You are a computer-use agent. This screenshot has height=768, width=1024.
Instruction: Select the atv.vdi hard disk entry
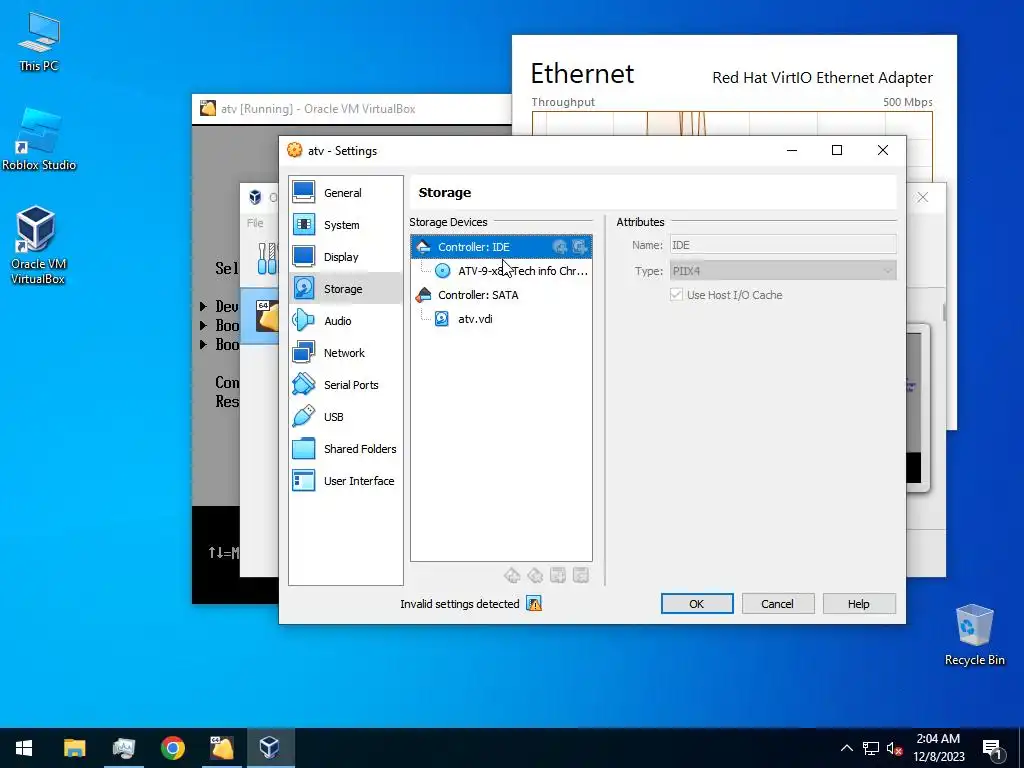pyautogui.click(x=501, y=319)
